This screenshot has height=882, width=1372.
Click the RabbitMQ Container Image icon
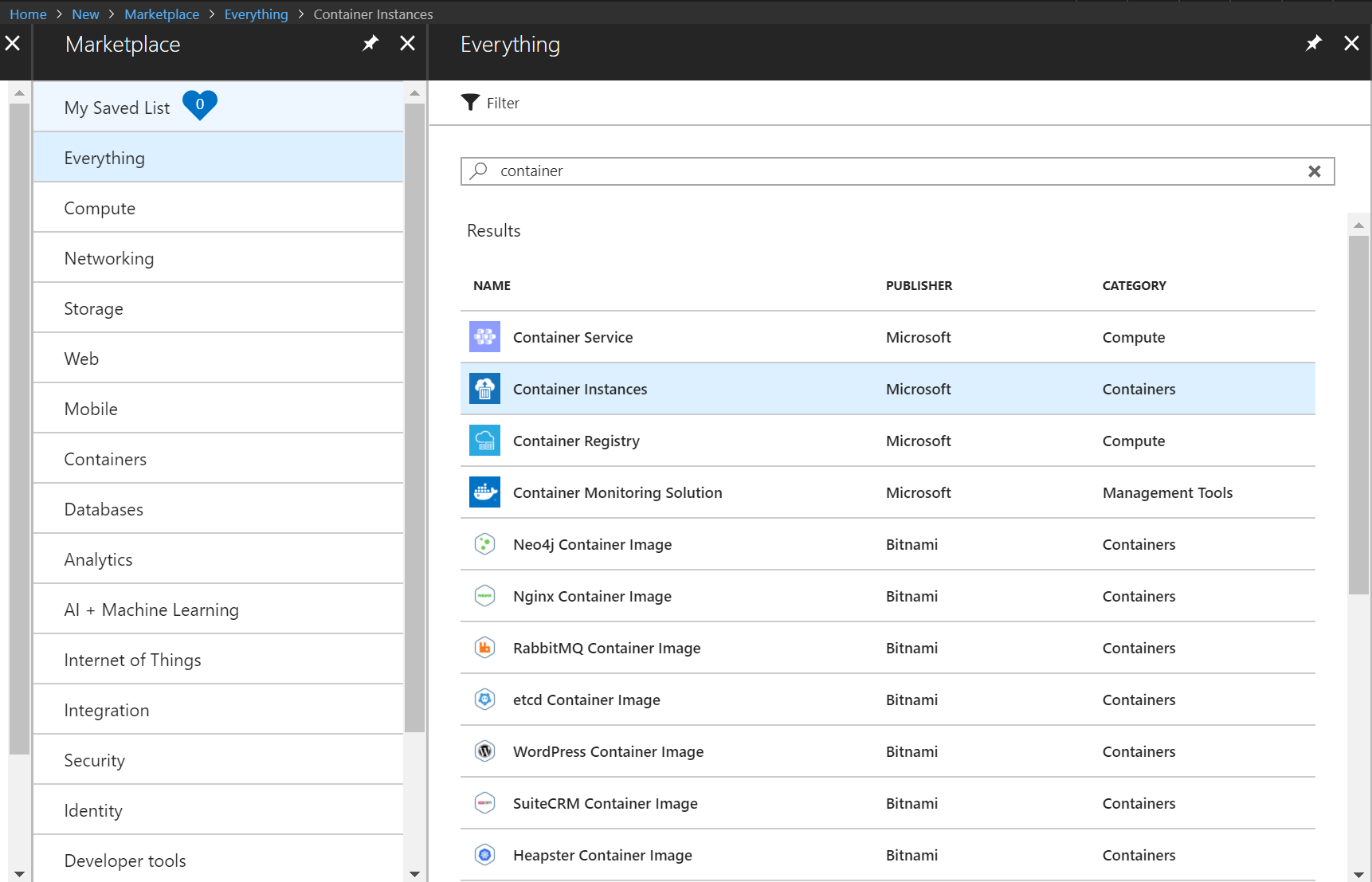point(484,648)
